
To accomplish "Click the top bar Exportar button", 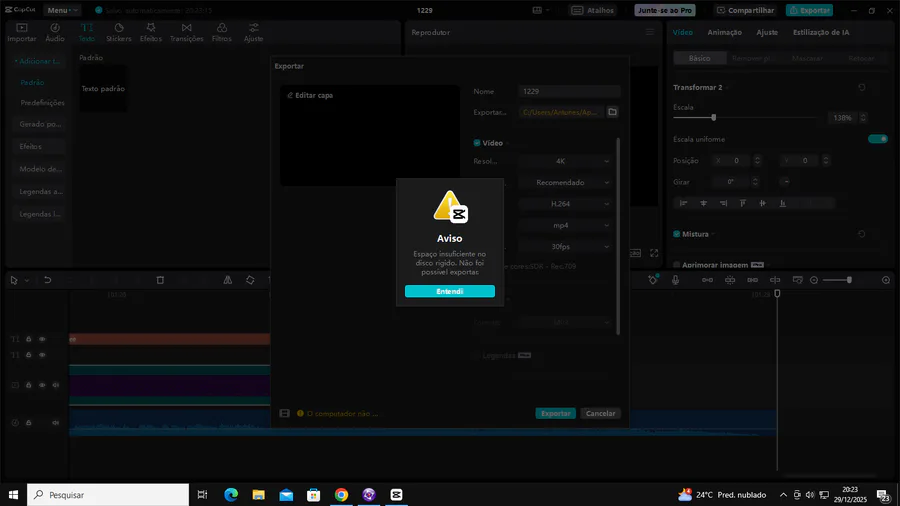I will (809, 10).
